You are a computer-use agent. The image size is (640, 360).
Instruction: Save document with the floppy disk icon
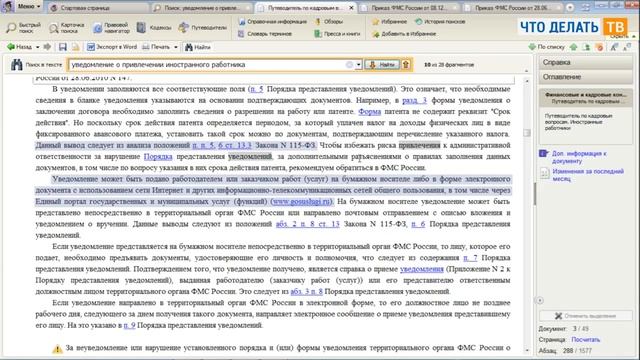[62, 47]
